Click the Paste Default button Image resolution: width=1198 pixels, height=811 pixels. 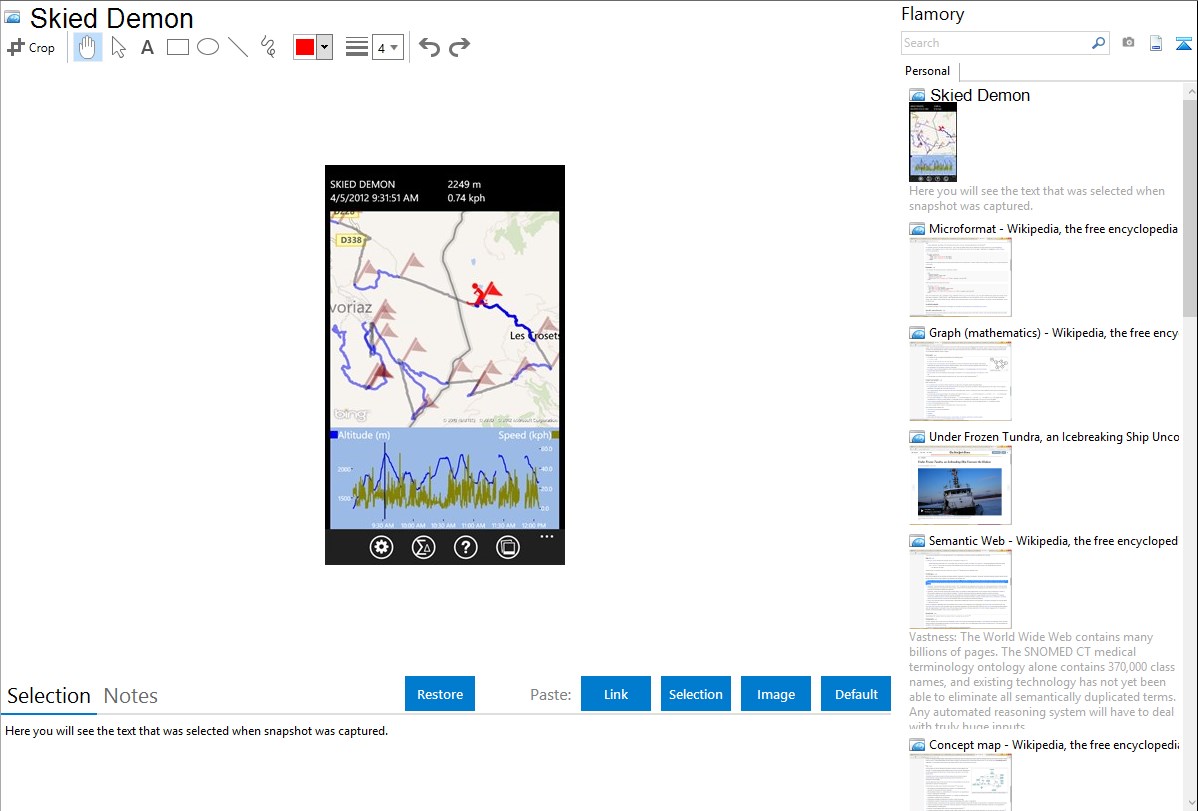[x=856, y=694]
